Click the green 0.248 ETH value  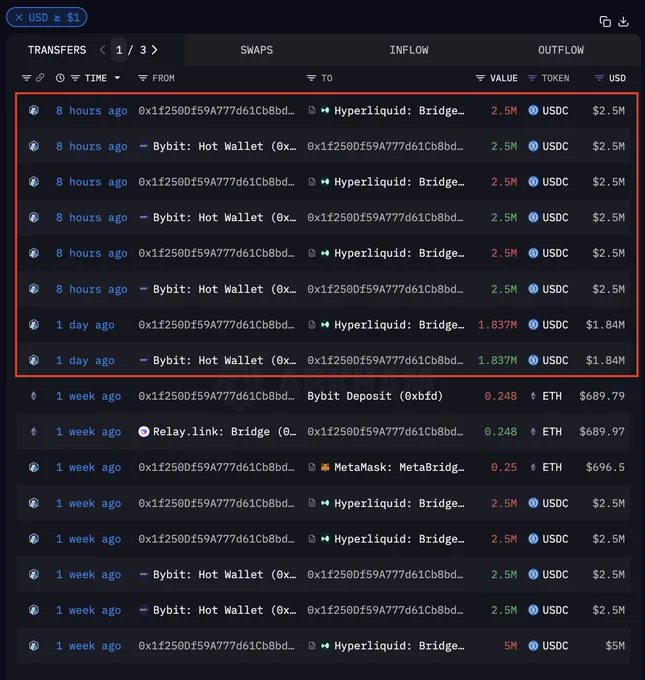pyautogui.click(x=501, y=432)
